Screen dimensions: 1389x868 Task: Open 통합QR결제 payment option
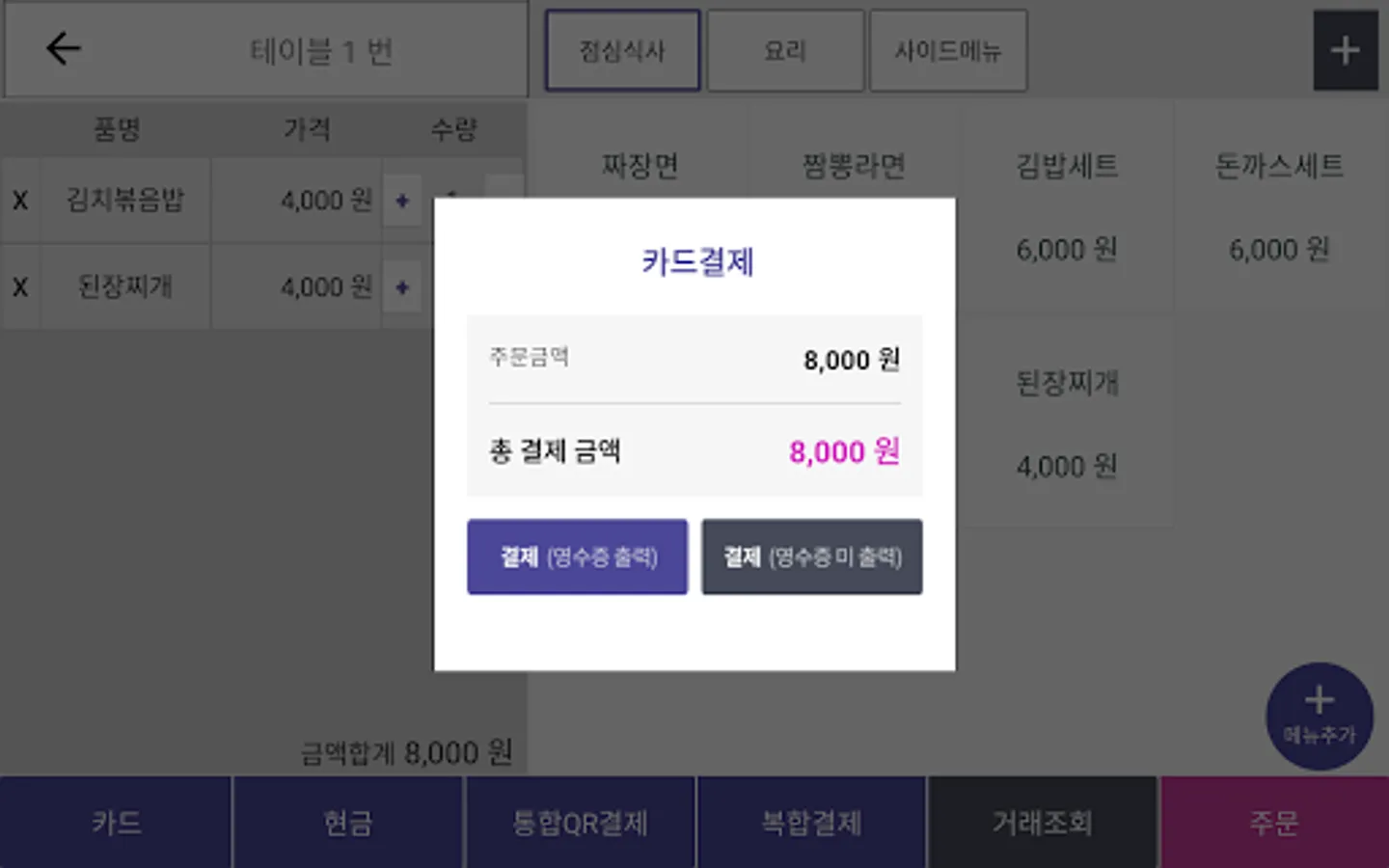pos(580,823)
